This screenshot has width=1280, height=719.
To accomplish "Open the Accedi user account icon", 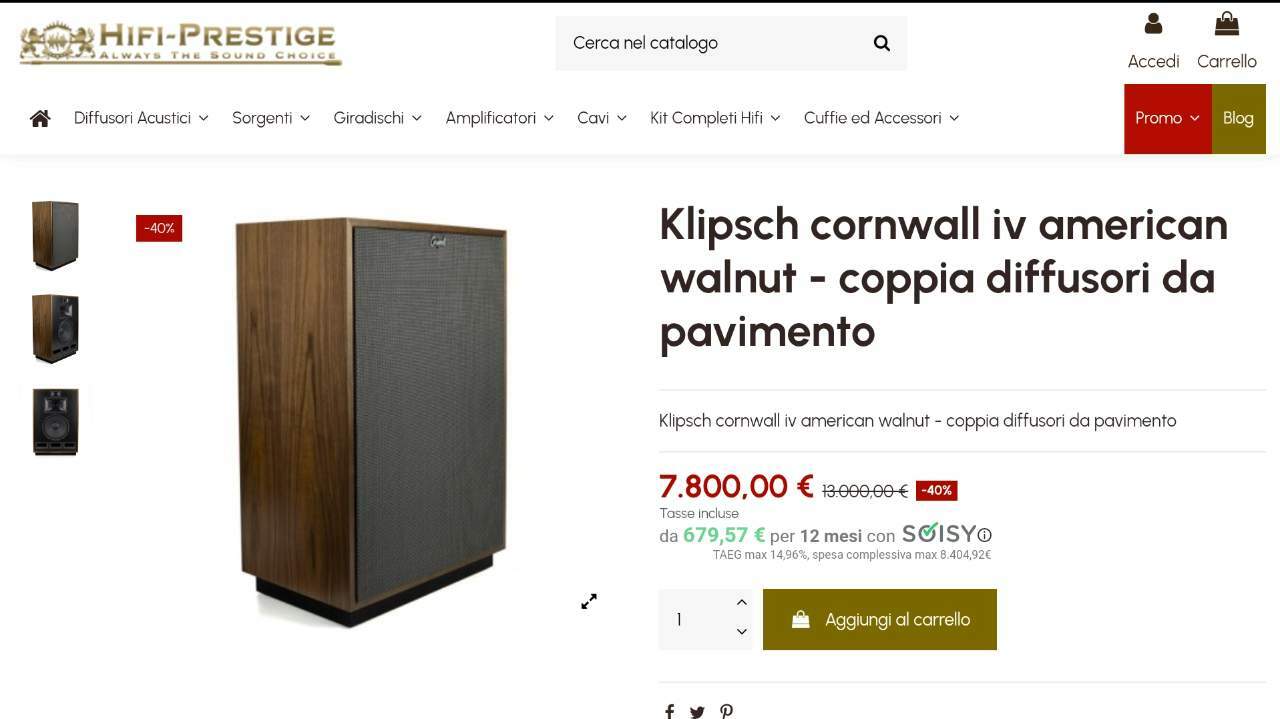I will 1153,23.
